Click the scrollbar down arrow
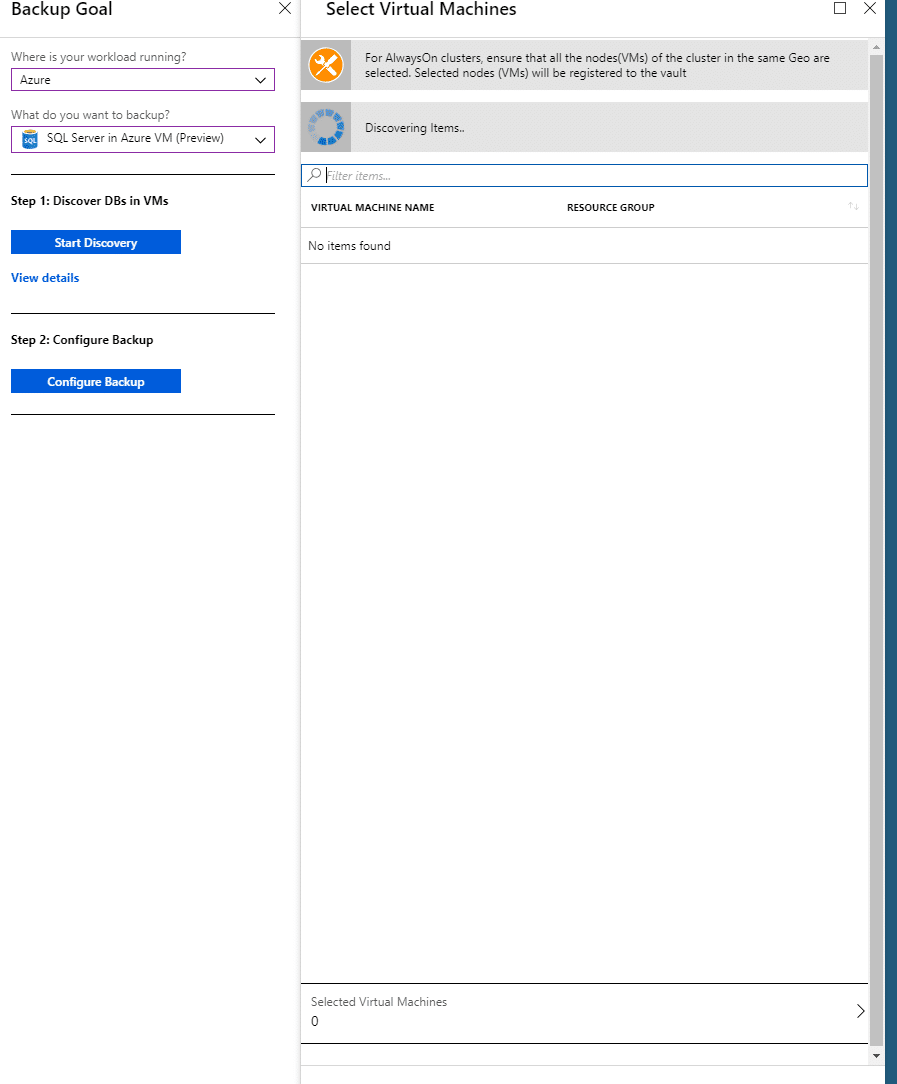The image size is (897, 1084). click(x=876, y=1056)
